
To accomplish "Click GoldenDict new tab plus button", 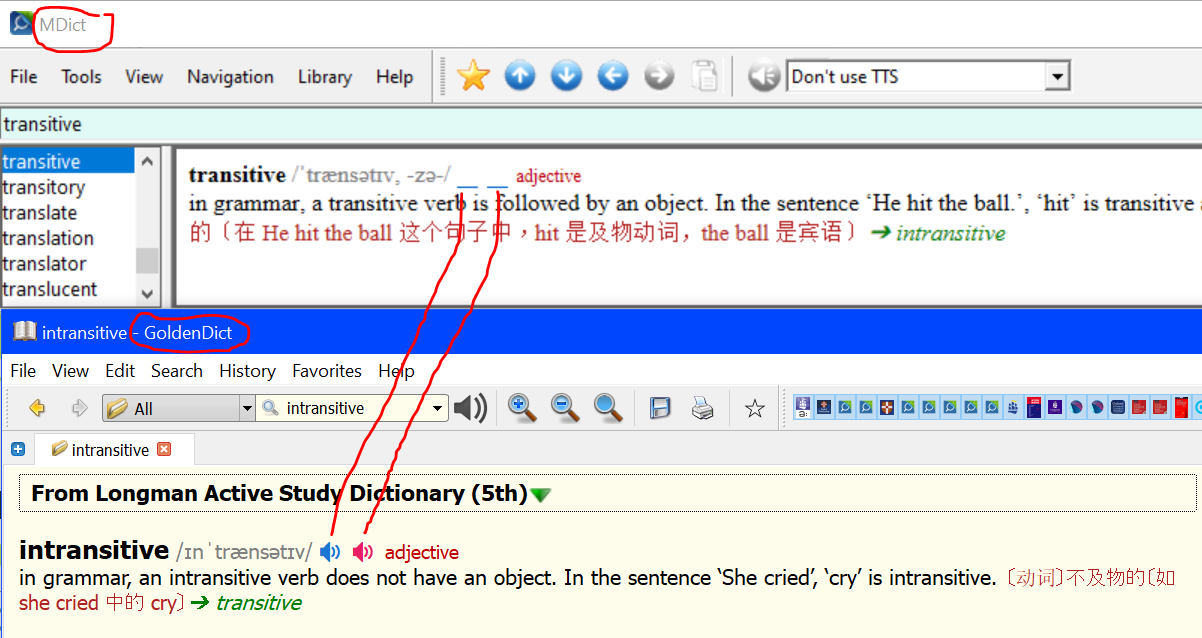I will tap(17, 450).
